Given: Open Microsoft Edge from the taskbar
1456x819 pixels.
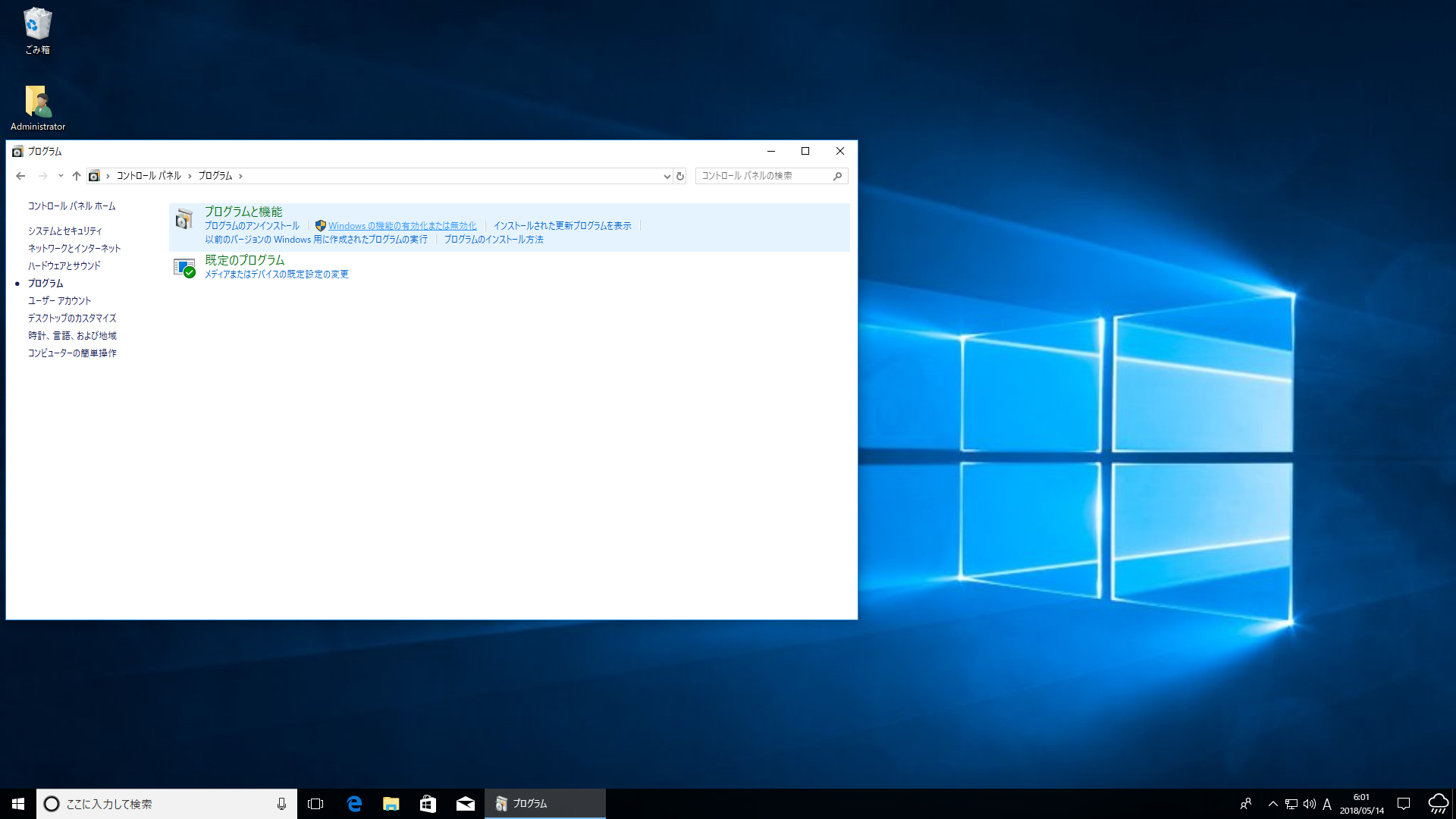Looking at the screenshot, I should (354, 804).
